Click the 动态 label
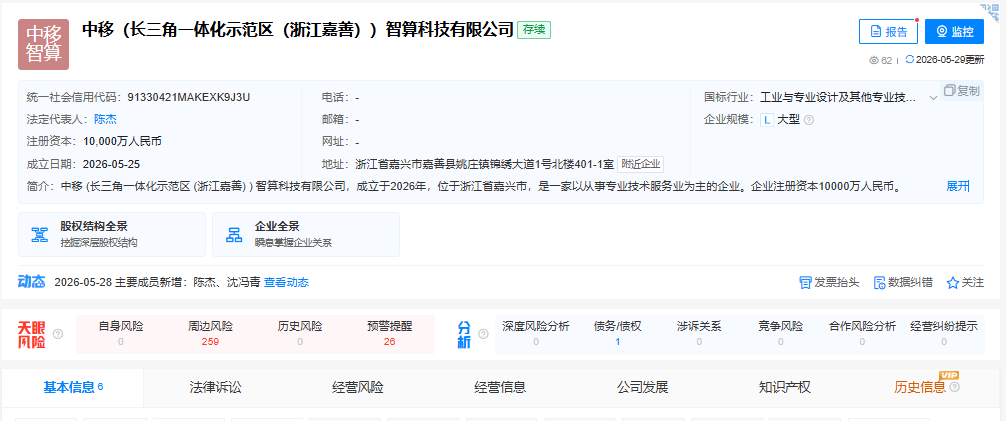This screenshot has width=1006, height=421. point(31,282)
